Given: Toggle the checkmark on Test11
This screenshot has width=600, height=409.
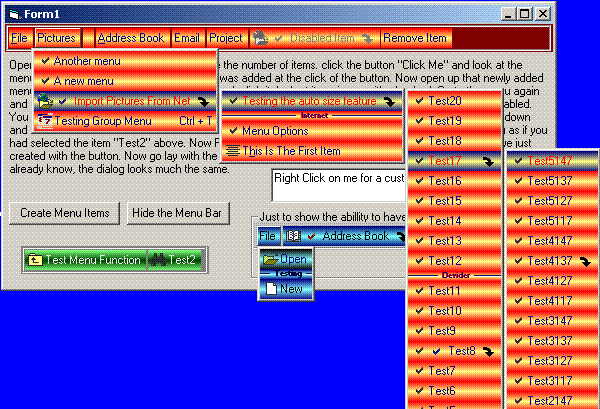Looking at the screenshot, I should point(419,290).
